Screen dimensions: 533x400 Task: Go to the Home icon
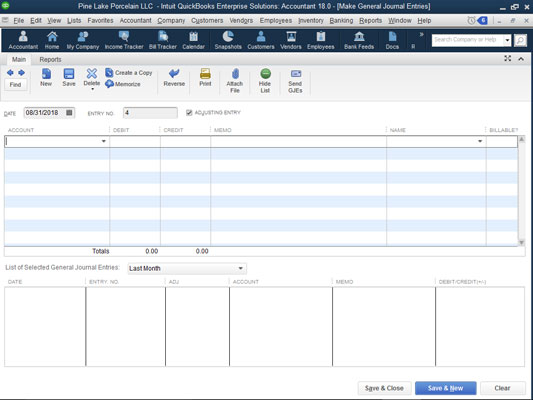[52, 40]
